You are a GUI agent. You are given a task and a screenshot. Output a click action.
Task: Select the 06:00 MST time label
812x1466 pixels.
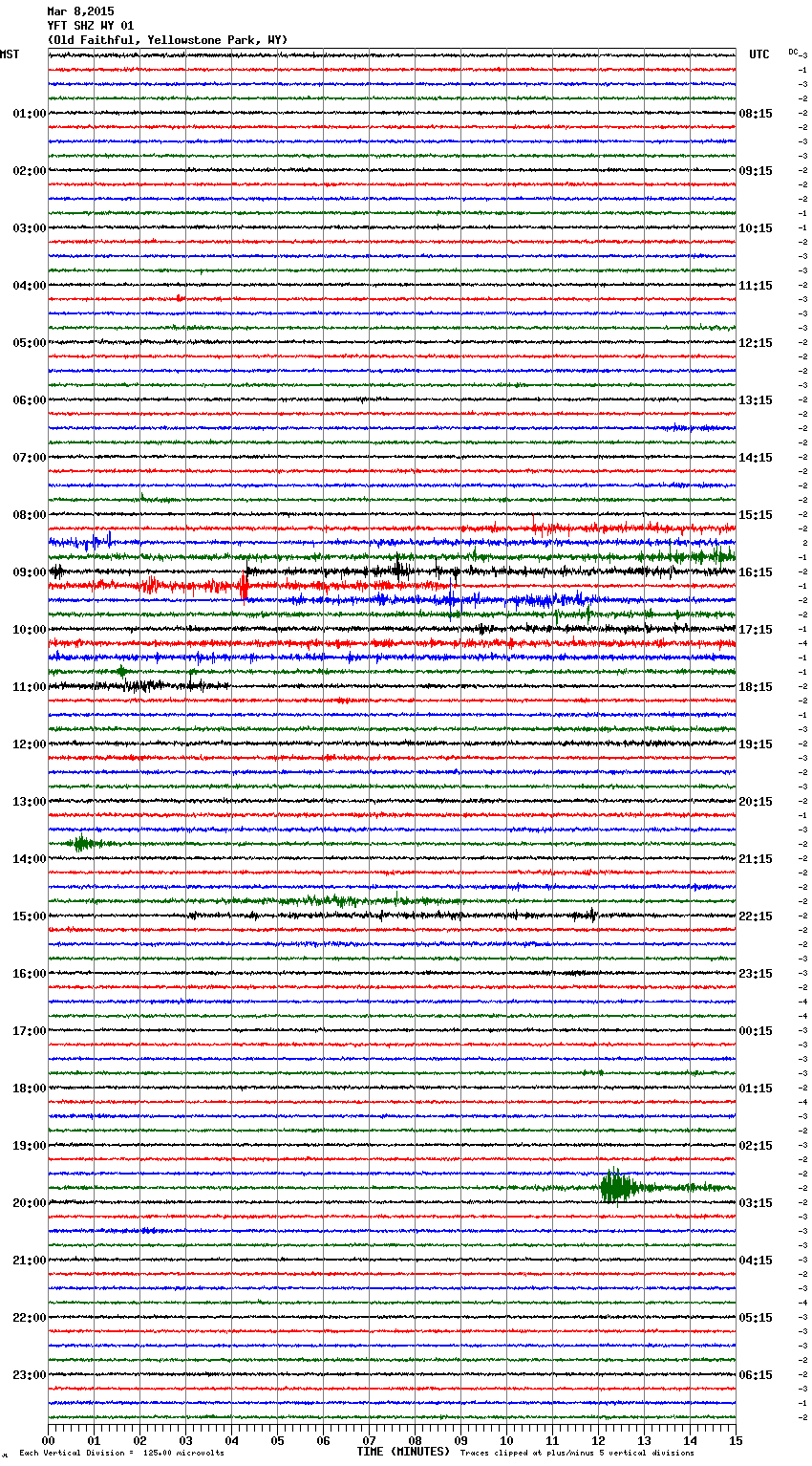click(30, 400)
